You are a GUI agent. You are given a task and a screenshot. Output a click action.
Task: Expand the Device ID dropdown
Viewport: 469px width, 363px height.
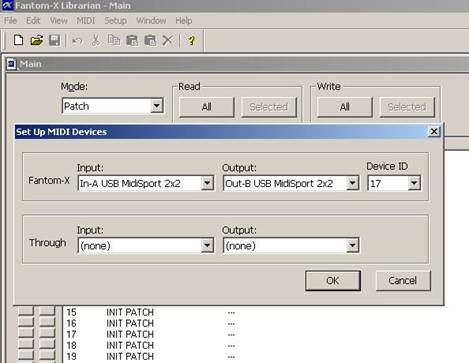click(414, 183)
